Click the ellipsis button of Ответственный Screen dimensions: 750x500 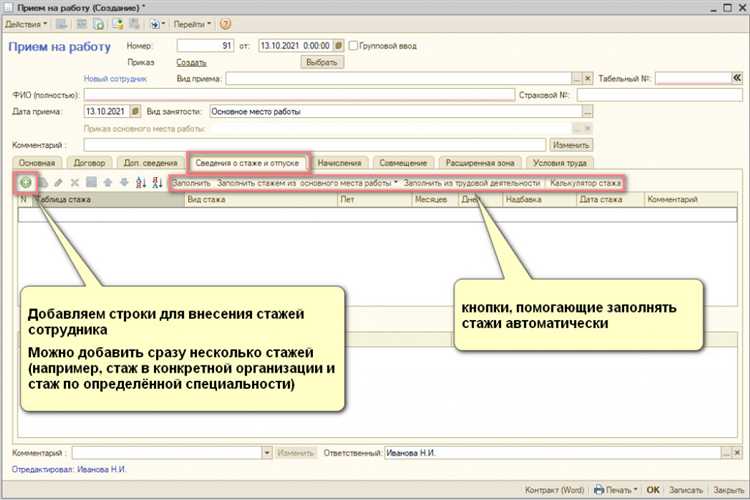pos(727,453)
